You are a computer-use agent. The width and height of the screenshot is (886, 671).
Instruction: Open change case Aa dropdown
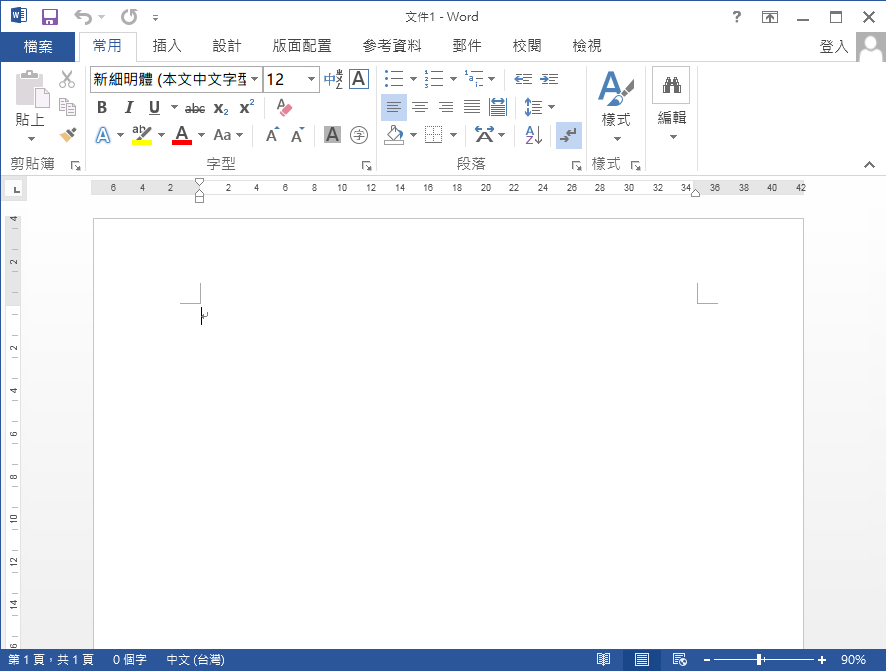[228, 135]
